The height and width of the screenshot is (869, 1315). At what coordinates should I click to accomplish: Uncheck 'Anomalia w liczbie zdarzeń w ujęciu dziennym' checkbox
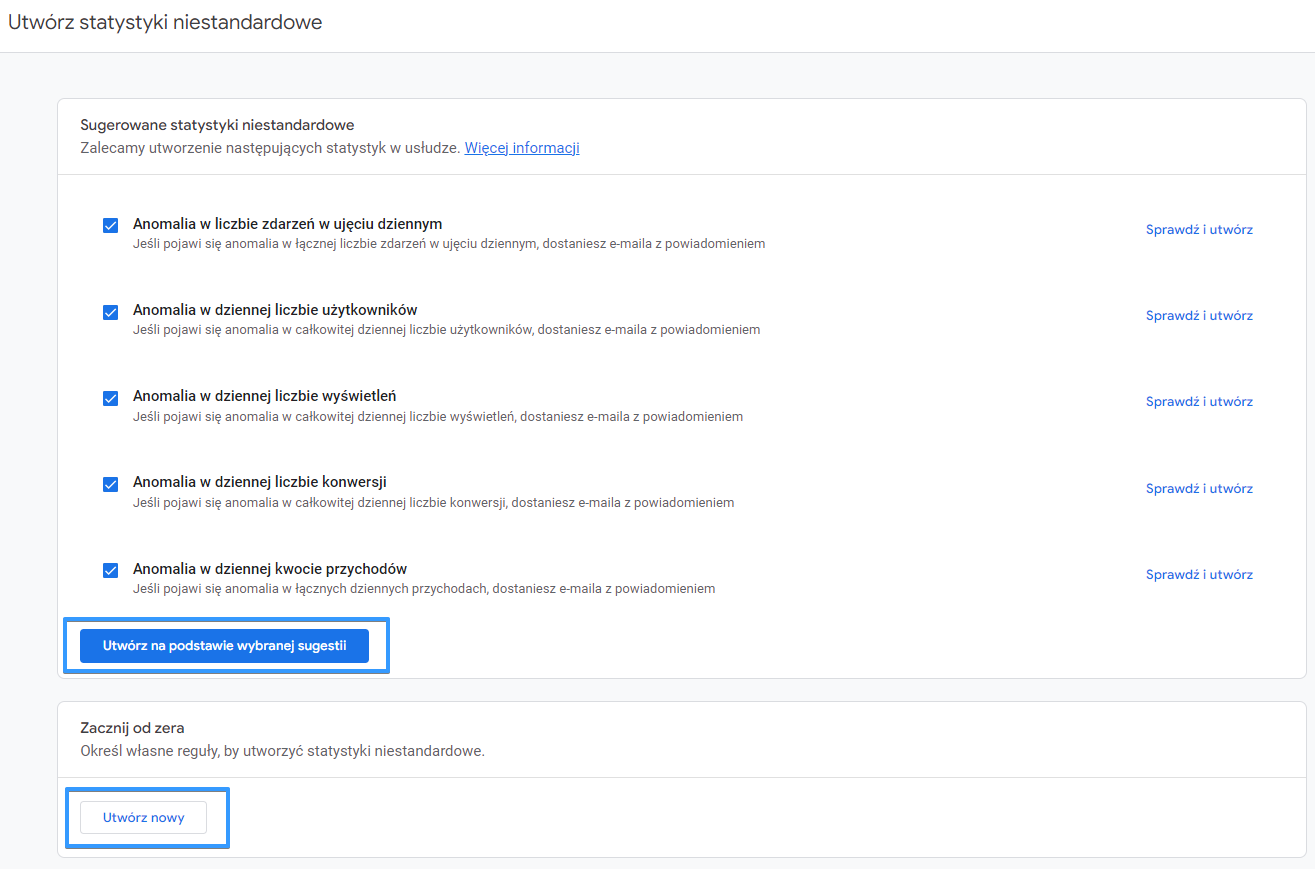[111, 225]
